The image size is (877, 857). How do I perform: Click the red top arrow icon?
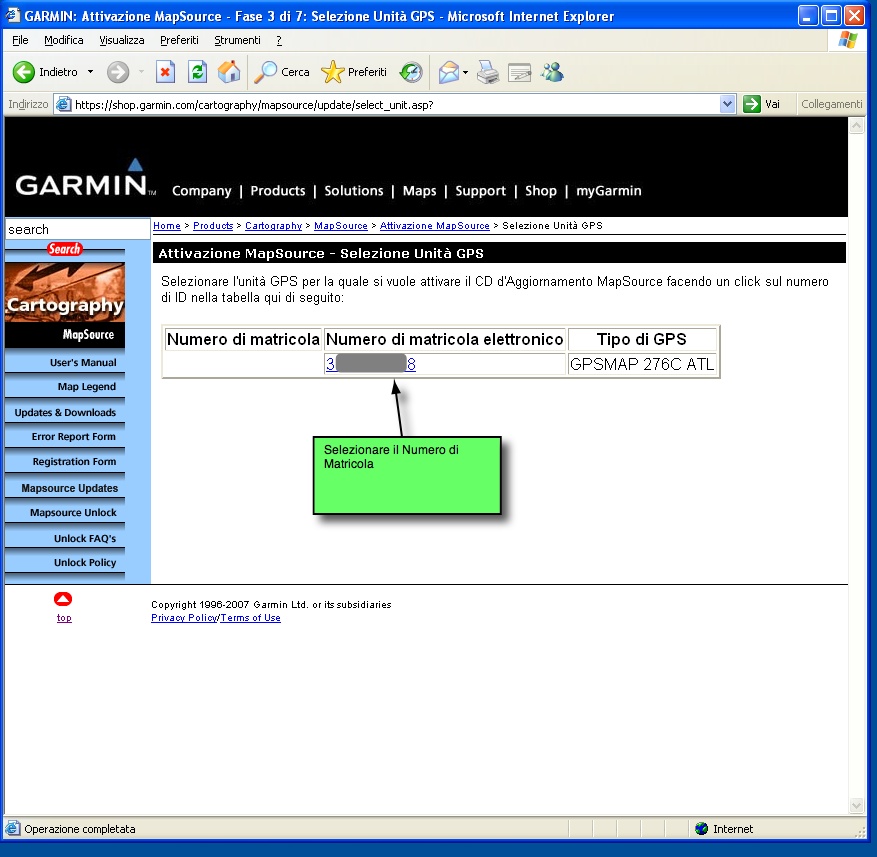click(x=63, y=599)
